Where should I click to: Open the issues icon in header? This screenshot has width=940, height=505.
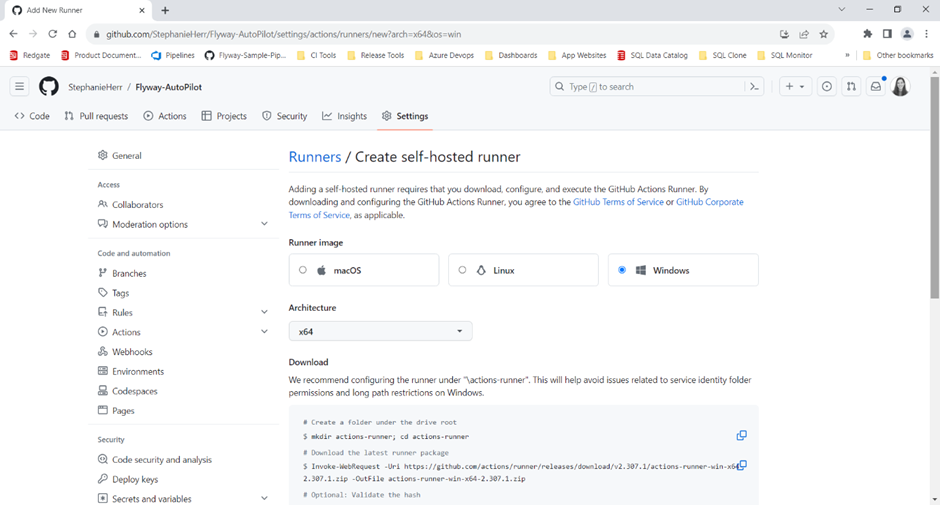tap(827, 87)
